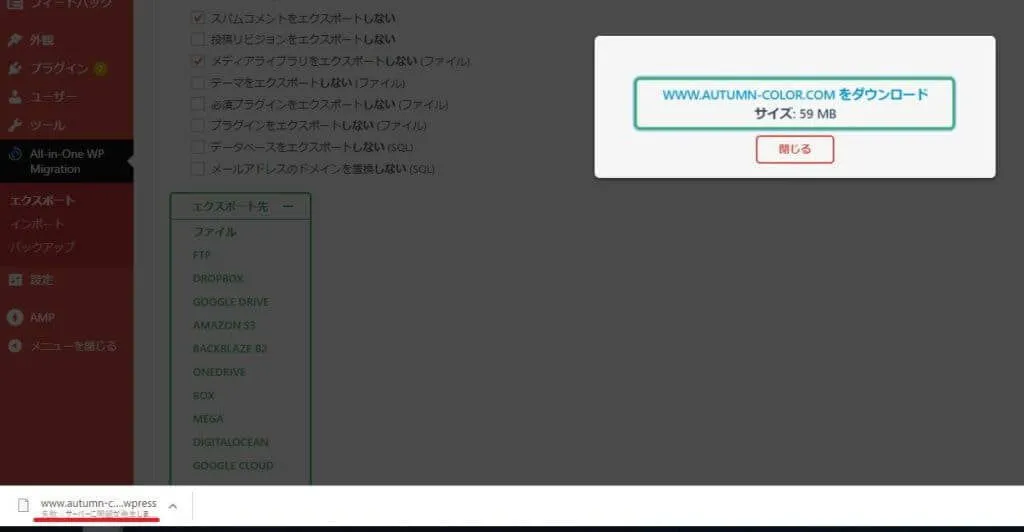Open the インポート submenu item
This screenshot has width=1024, height=532.
click(36, 223)
